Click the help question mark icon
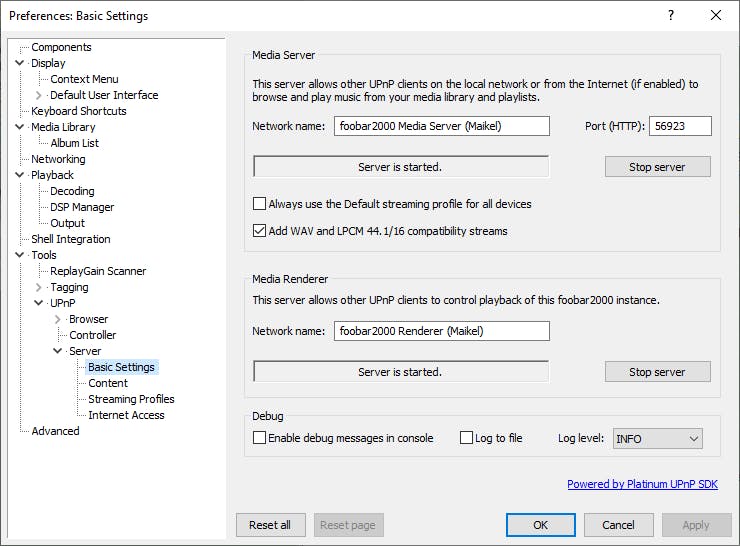 [670, 15]
